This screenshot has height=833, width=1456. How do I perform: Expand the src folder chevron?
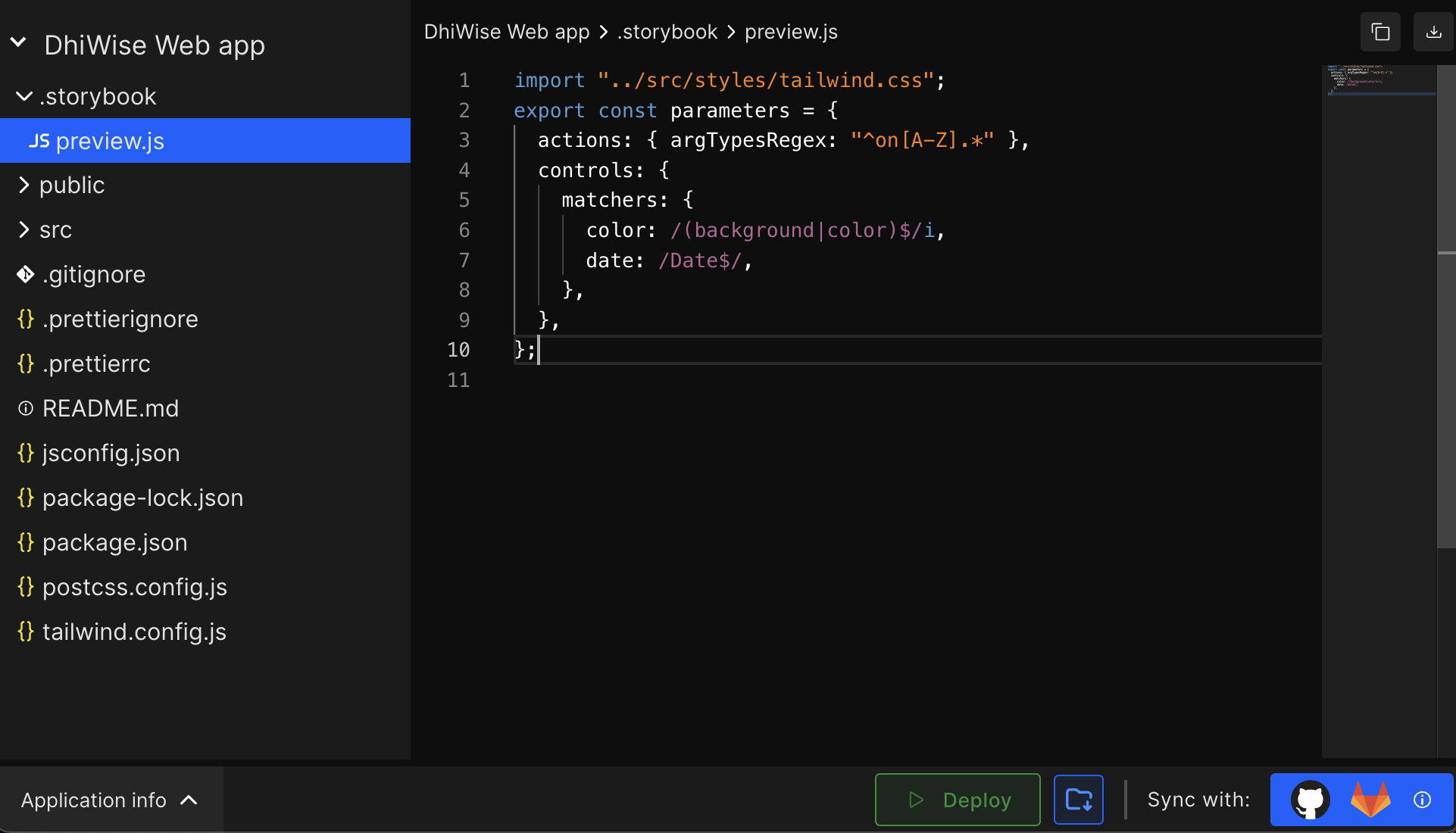pos(24,229)
